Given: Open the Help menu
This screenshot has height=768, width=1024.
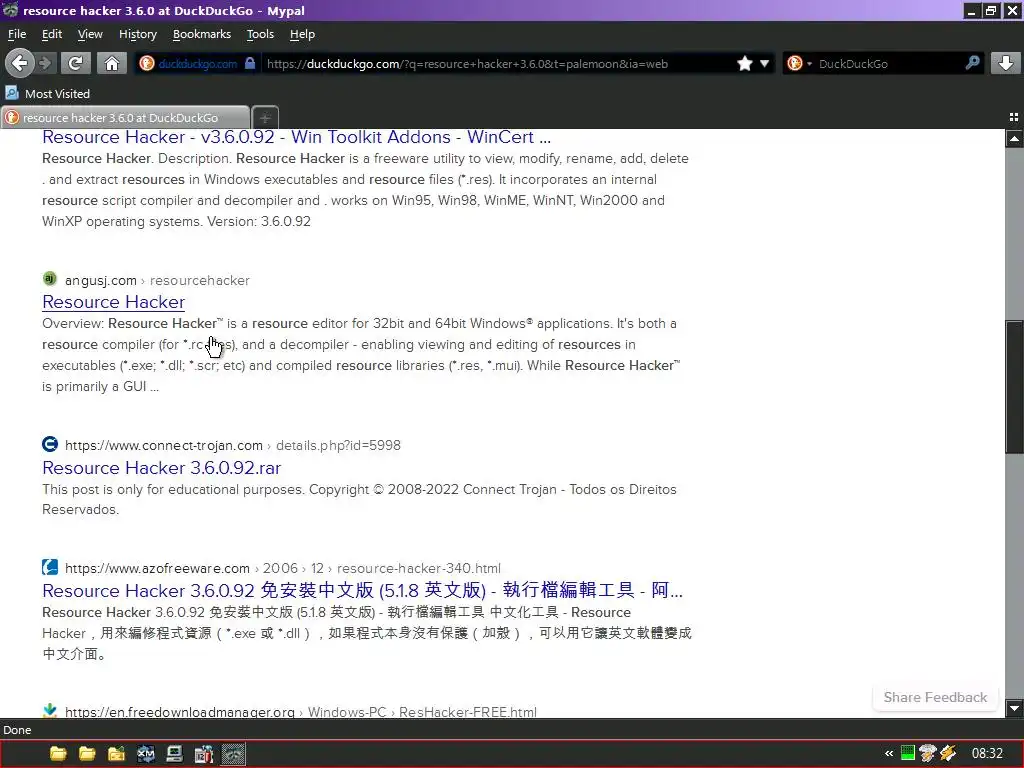Looking at the screenshot, I should (302, 34).
